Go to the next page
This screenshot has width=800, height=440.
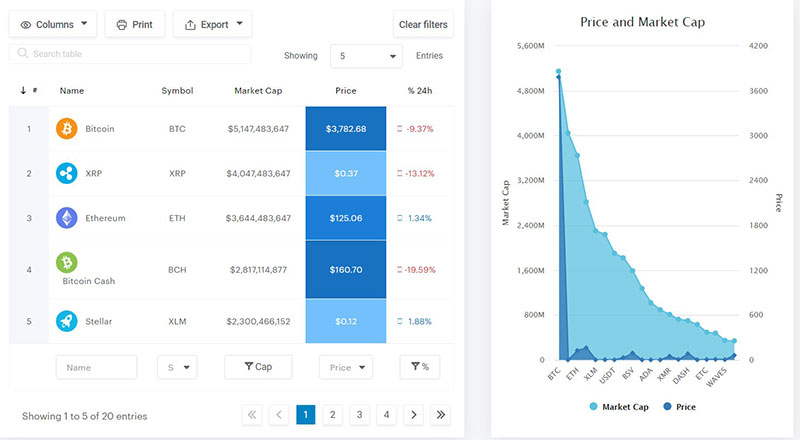413,414
